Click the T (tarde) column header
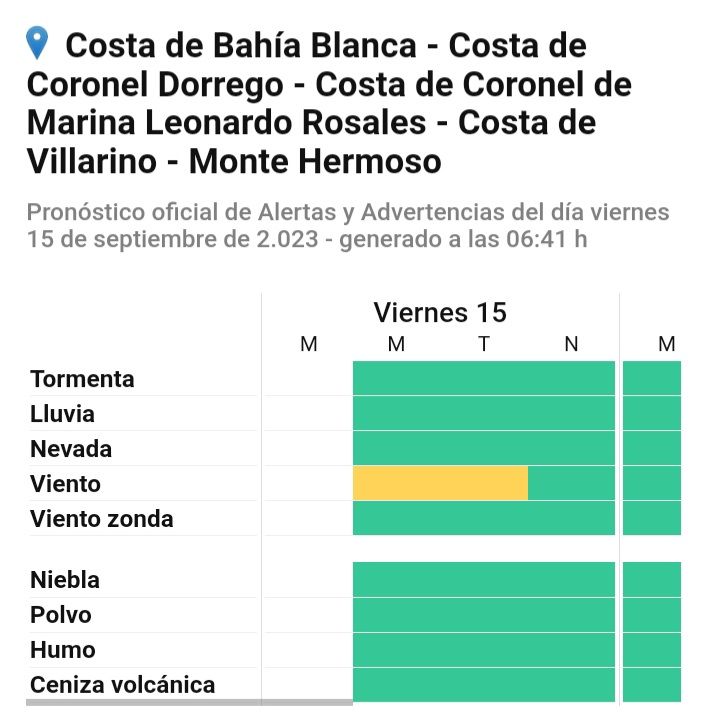Viewport: 720px width, 725px height. (x=484, y=345)
